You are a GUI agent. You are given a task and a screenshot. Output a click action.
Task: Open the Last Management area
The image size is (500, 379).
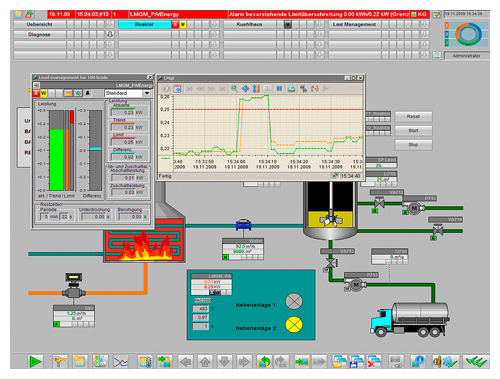[x=354, y=24]
